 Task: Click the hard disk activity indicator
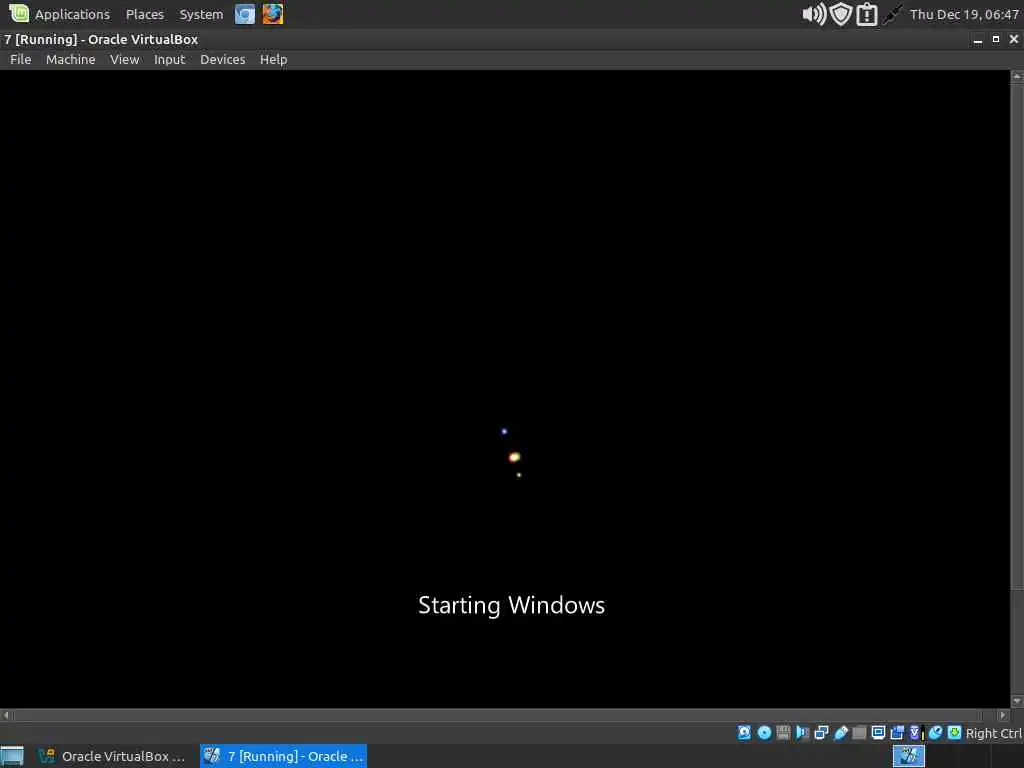(744, 733)
